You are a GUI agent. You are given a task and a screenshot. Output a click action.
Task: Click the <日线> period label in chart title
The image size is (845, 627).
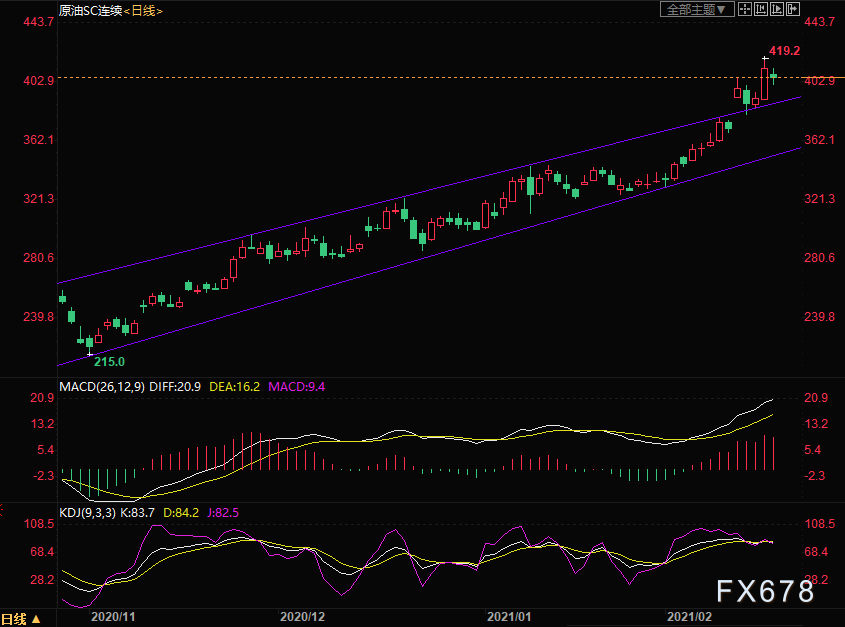[143, 10]
